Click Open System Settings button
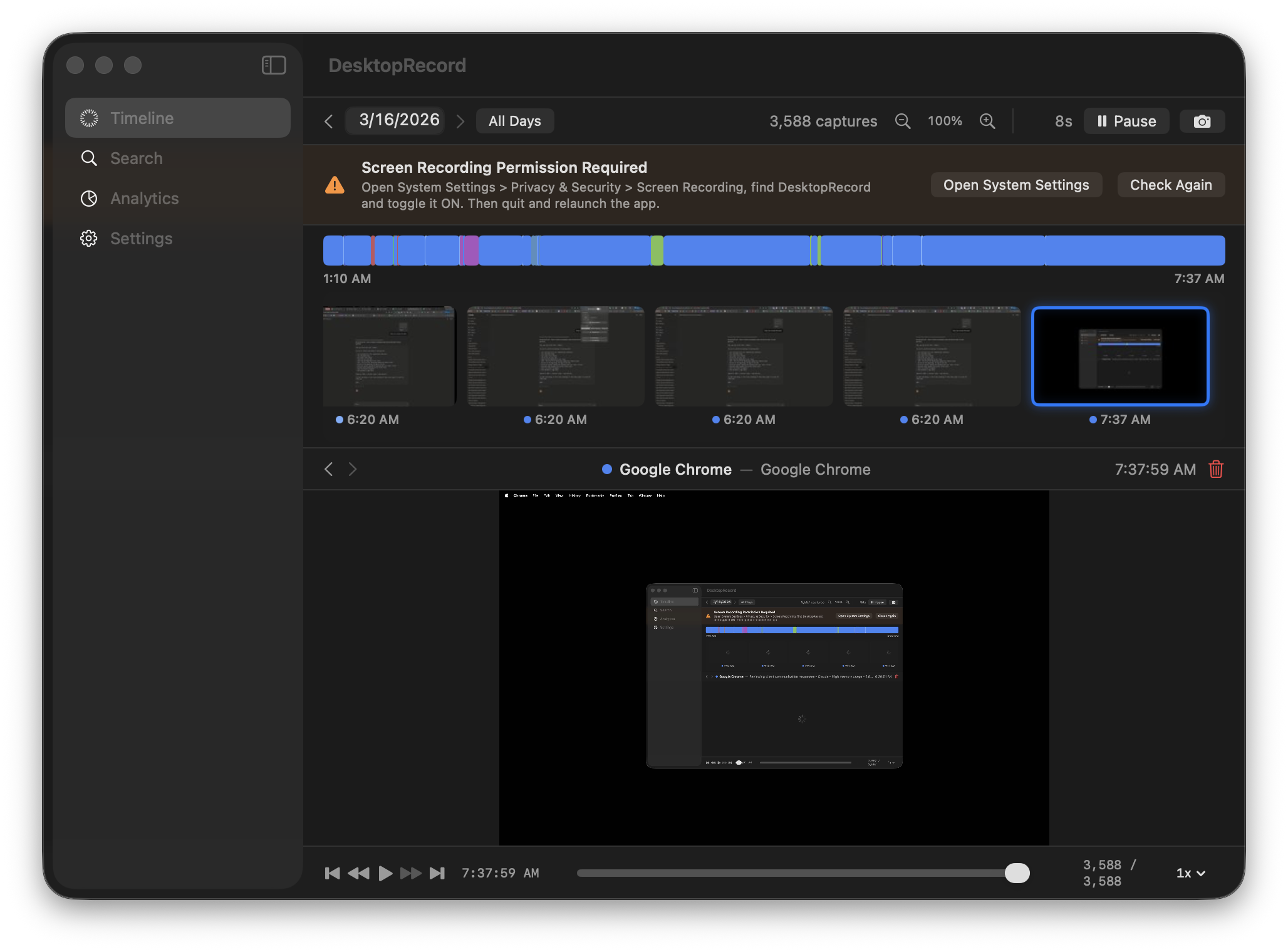The image size is (1288, 952). [x=1016, y=185]
